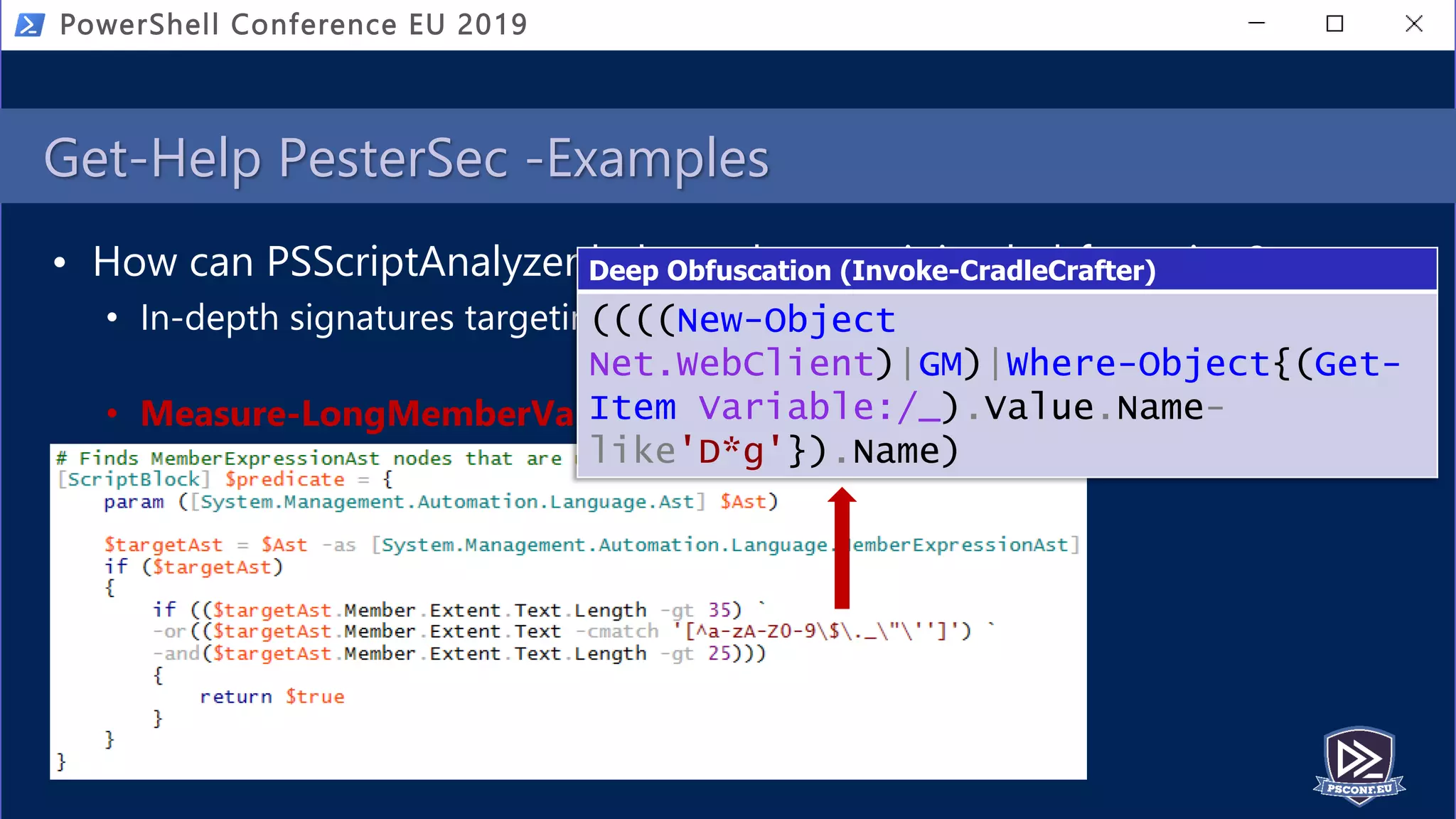Select the 'Get-Help PesterSec -Examples' slide heading
Viewport: 1456px width, 819px height.
coord(407,158)
